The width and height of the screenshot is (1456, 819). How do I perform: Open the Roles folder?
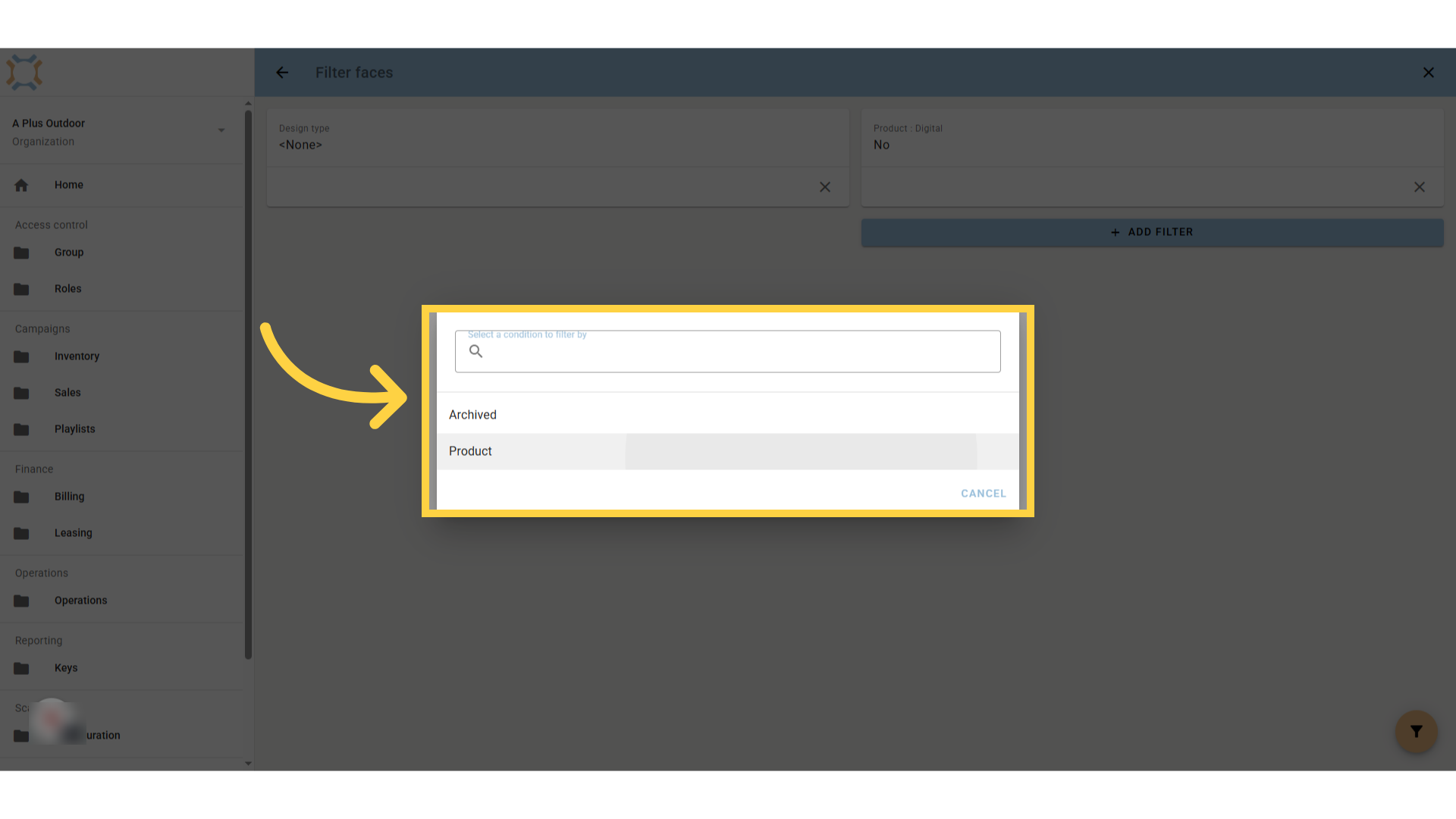pyautogui.click(x=121, y=289)
